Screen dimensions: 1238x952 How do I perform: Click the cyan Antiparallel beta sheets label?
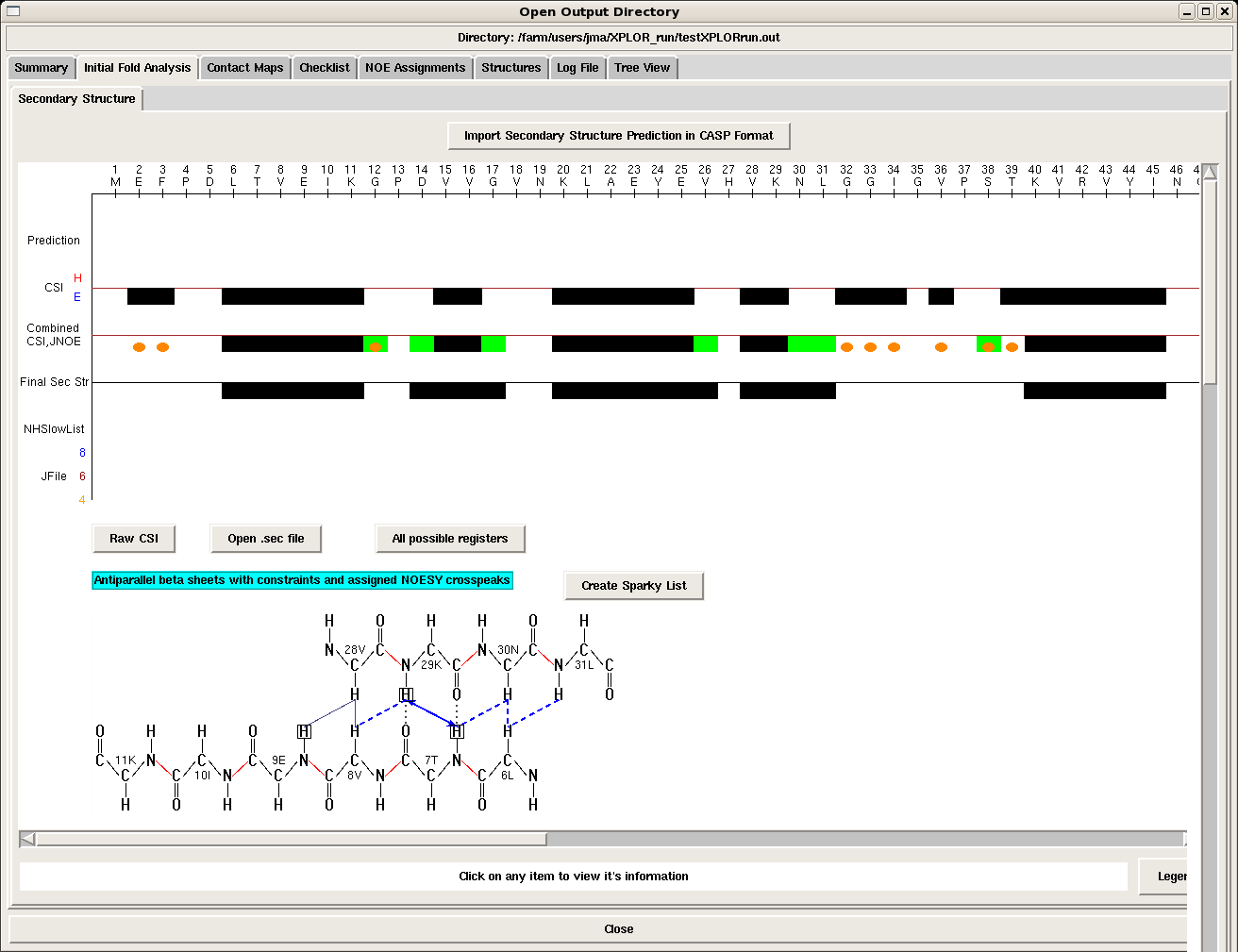302,580
